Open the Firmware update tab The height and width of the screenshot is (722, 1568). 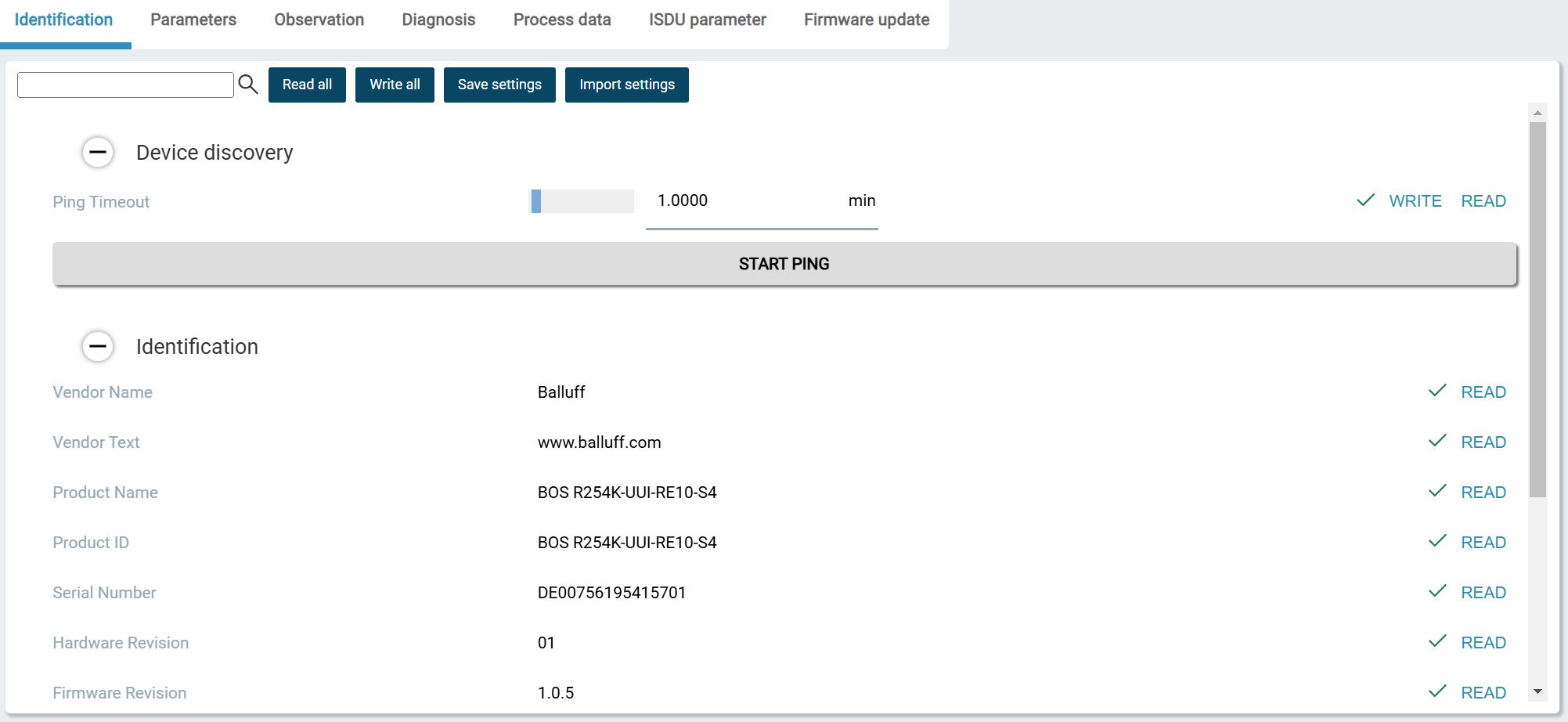867,20
